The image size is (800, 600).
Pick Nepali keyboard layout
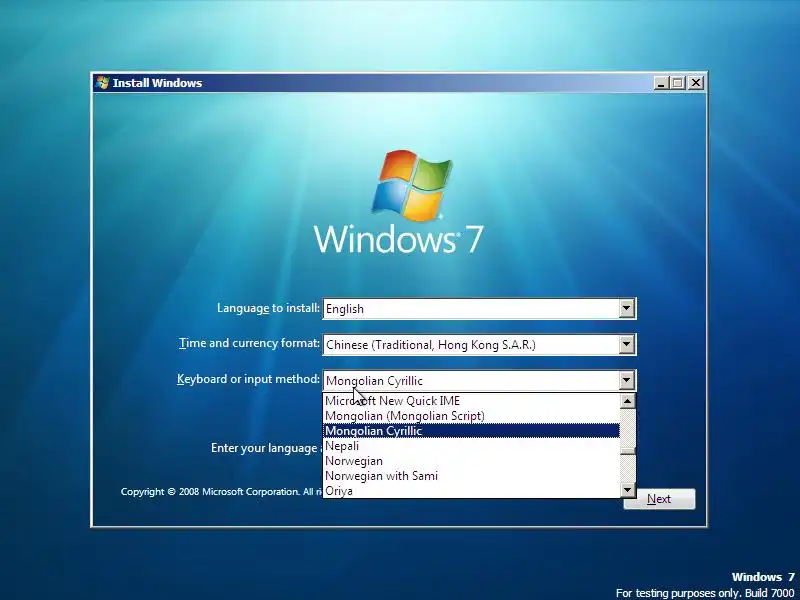pyautogui.click(x=471, y=446)
